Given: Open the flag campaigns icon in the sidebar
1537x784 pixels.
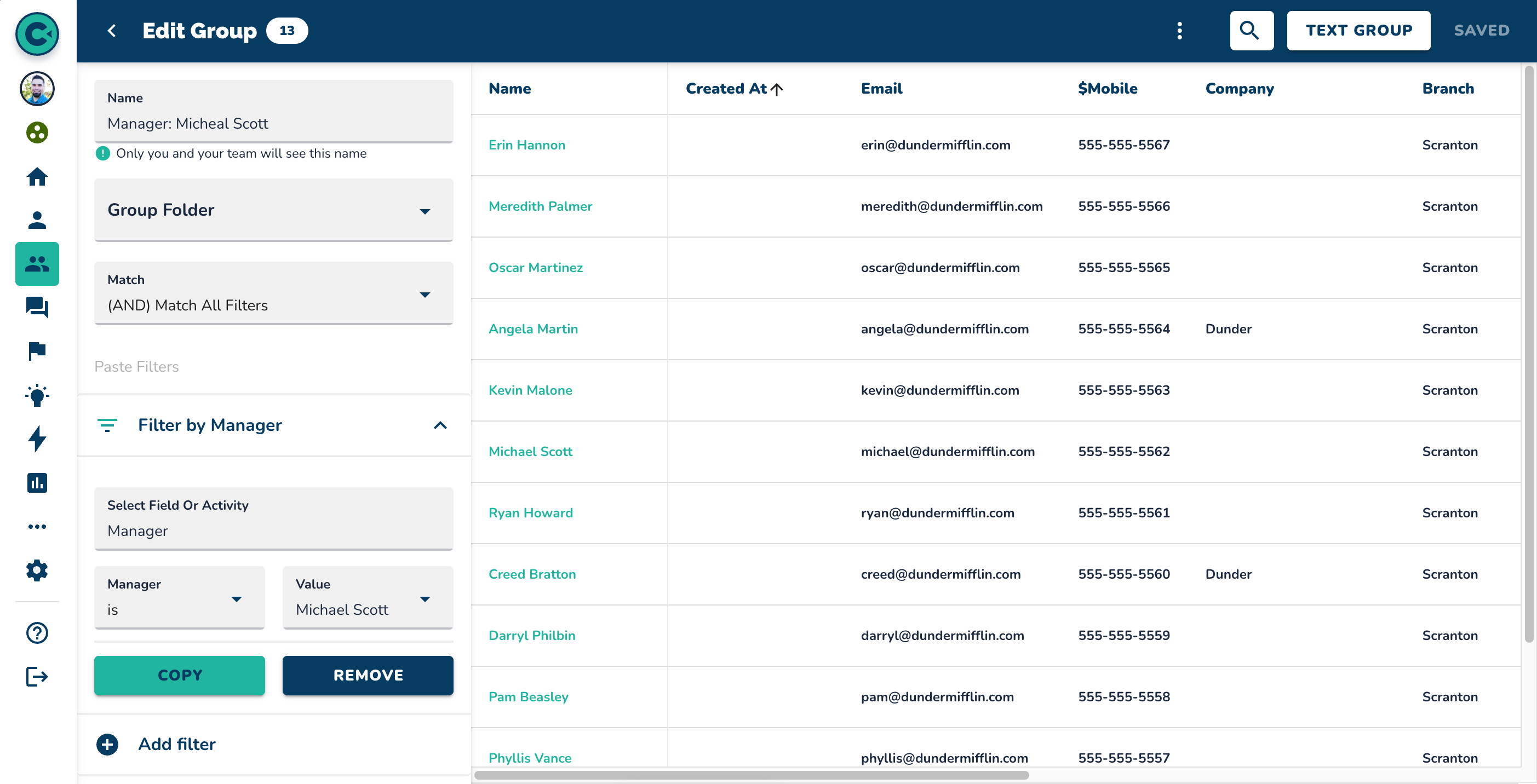Looking at the screenshot, I should (37, 351).
